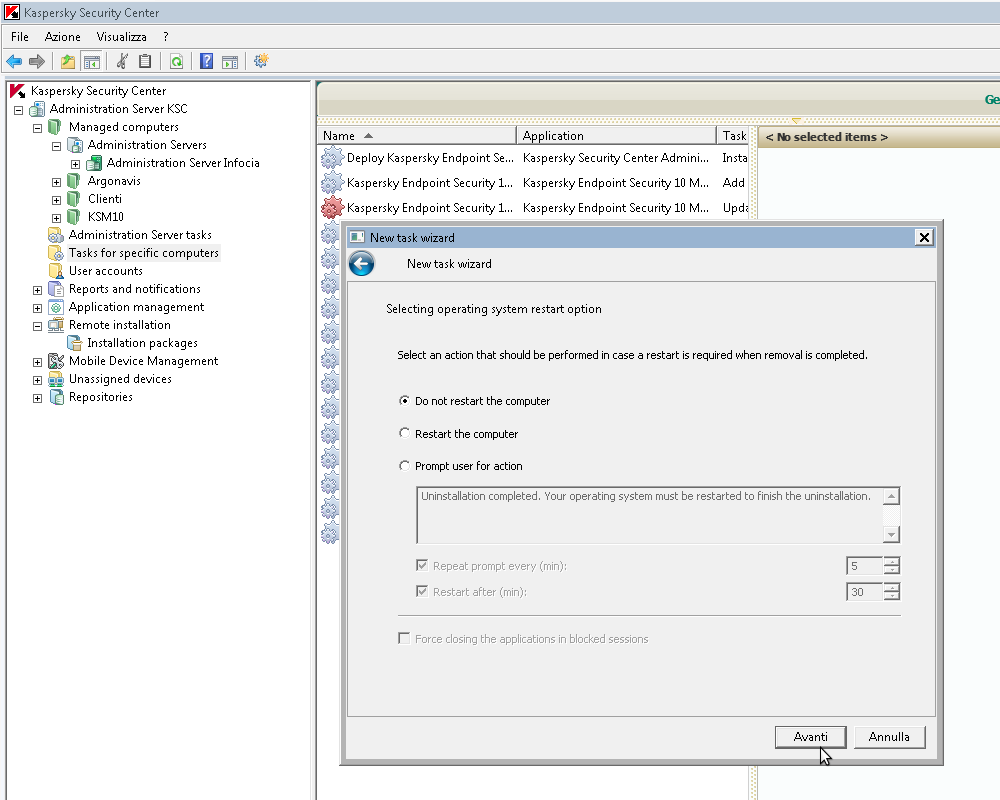Refresh the view with the green arrow icon
This screenshot has height=800, width=1000.
tap(177, 61)
